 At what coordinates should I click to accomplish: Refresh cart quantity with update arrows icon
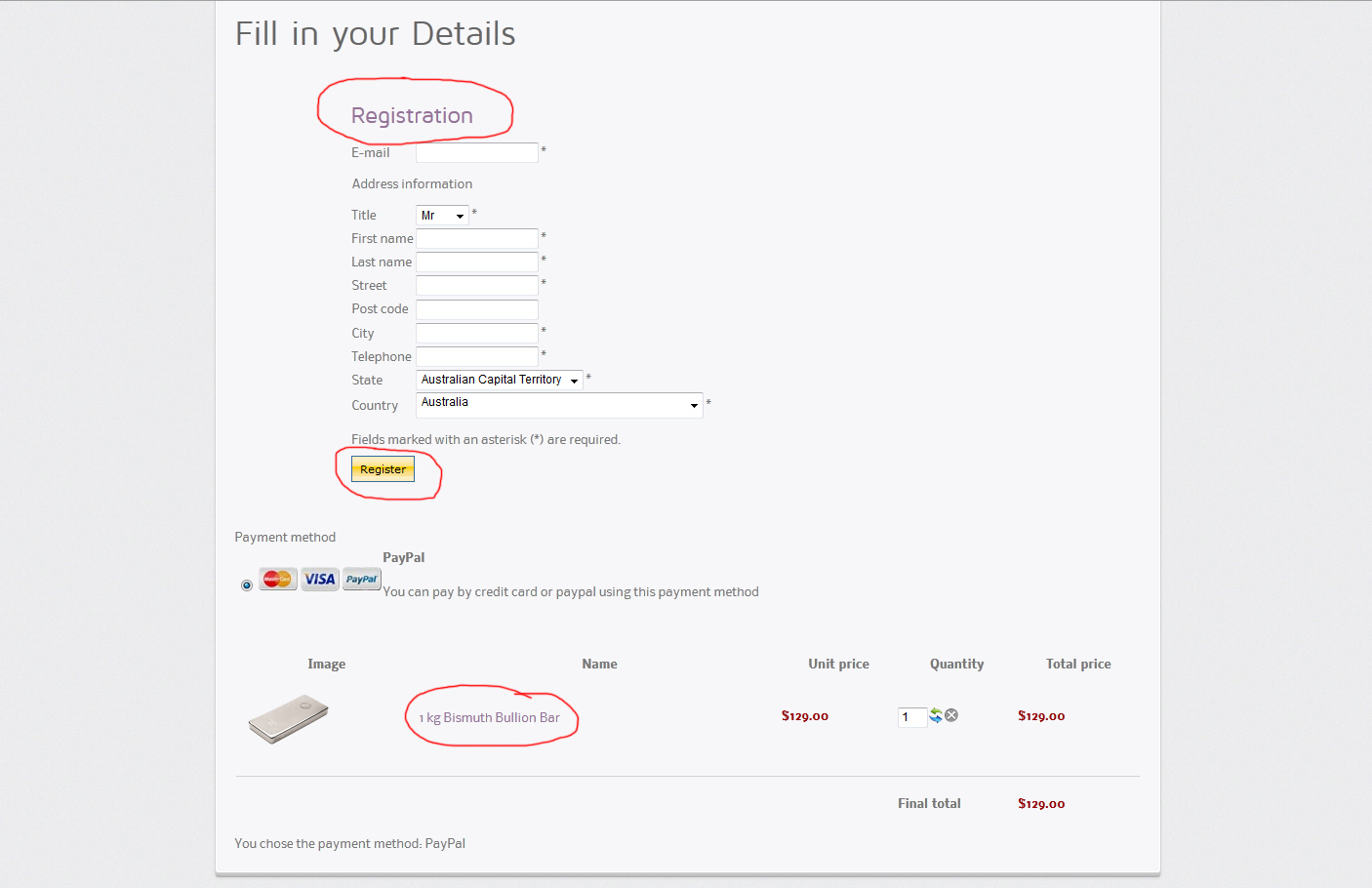[936, 715]
